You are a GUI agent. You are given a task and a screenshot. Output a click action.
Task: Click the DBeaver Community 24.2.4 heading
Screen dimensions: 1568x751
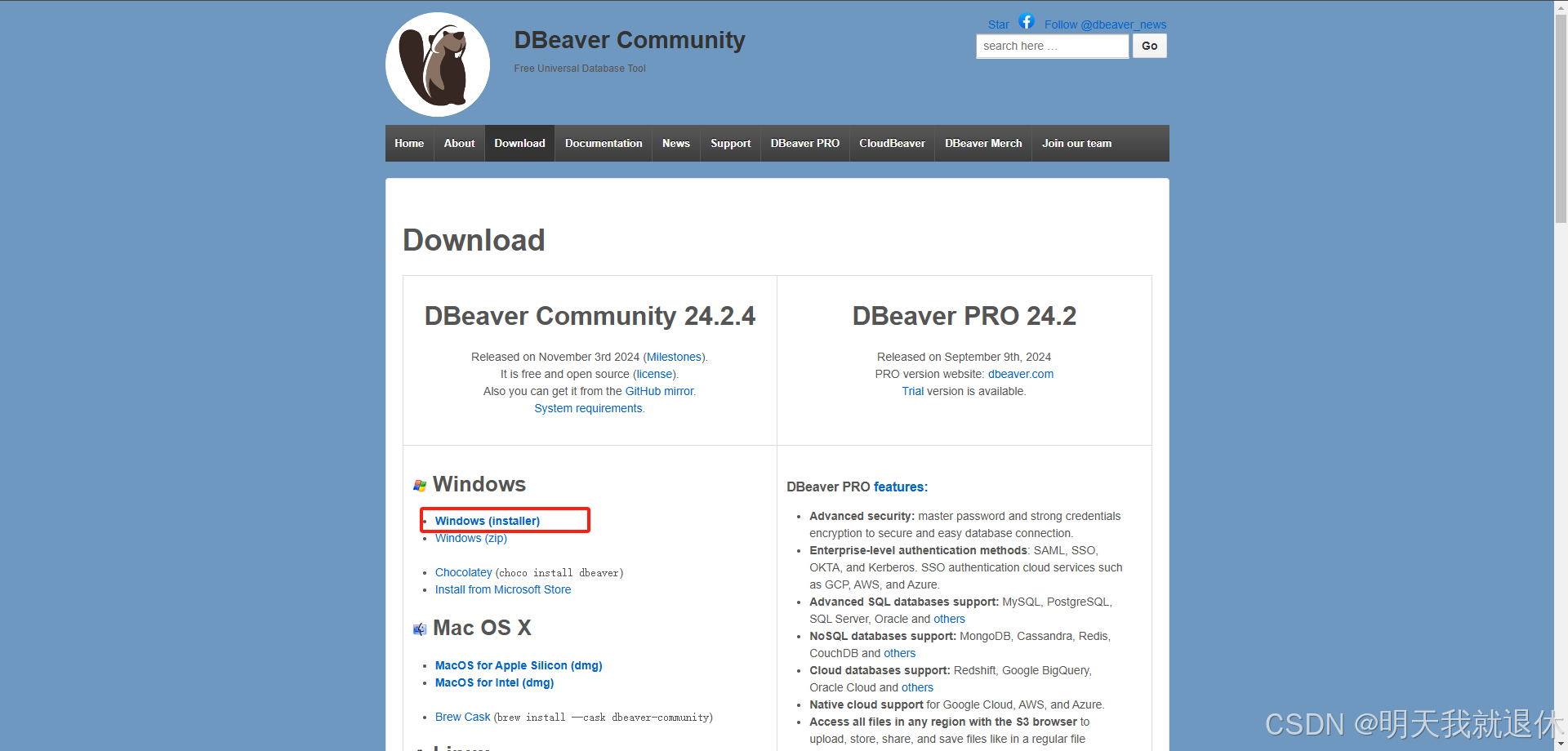pyautogui.click(x=590, y=316)
